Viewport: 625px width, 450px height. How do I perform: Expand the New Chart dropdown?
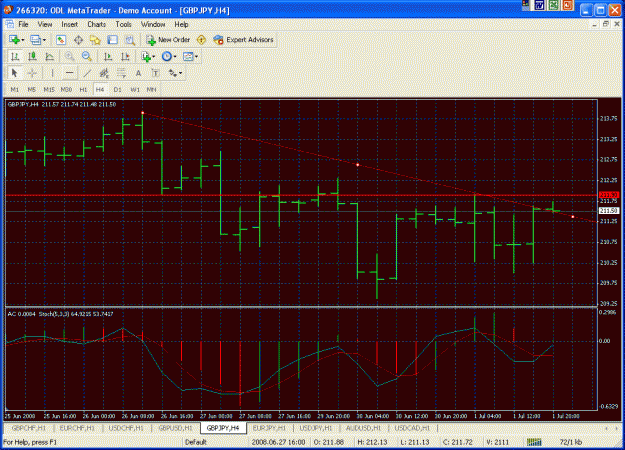[x=23, y=40]
